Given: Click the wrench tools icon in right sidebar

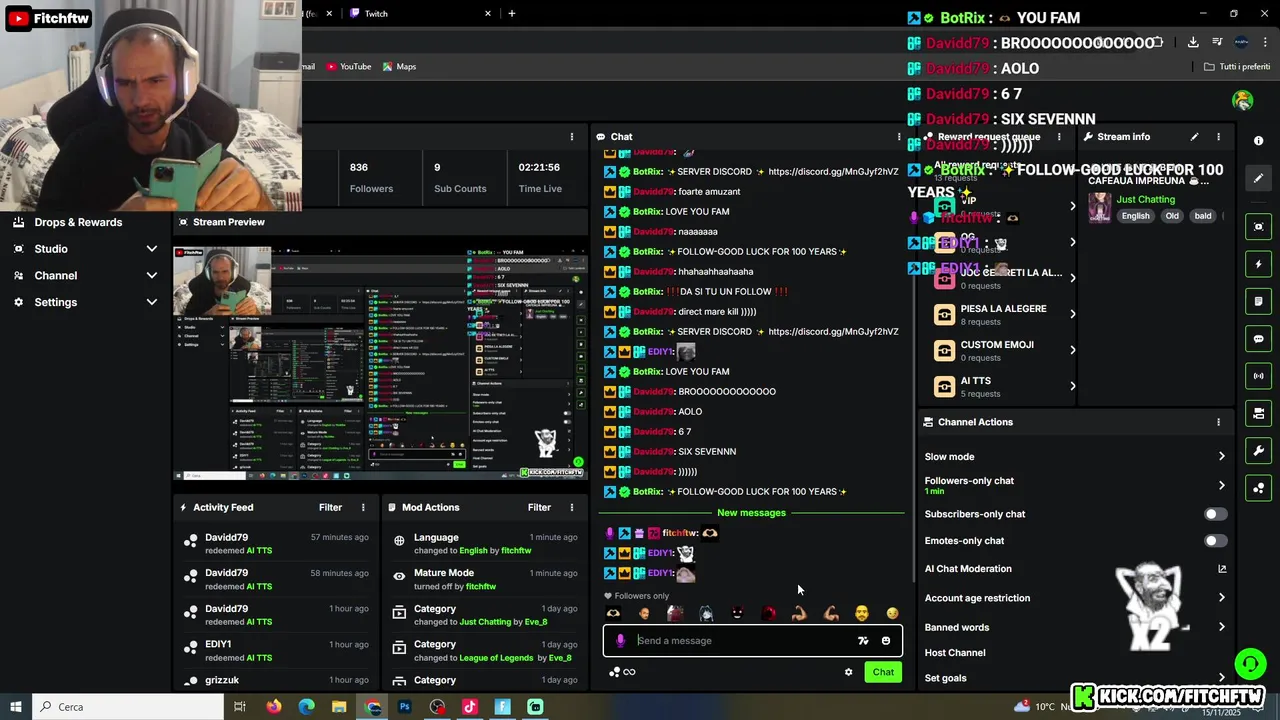Looking at the screenshot, I should 1259,451.
